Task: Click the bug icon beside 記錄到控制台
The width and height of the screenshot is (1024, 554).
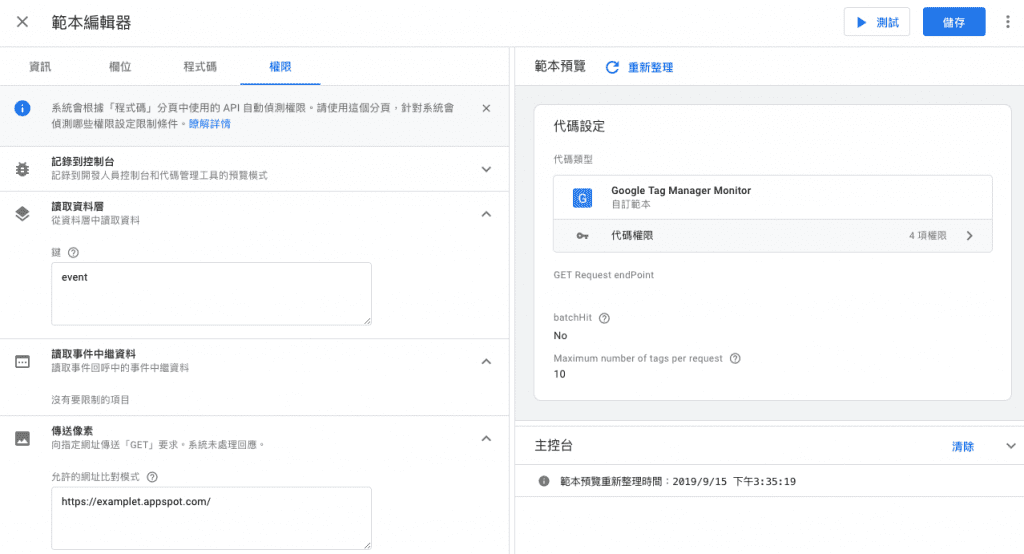Action: [x=22, y=169]
